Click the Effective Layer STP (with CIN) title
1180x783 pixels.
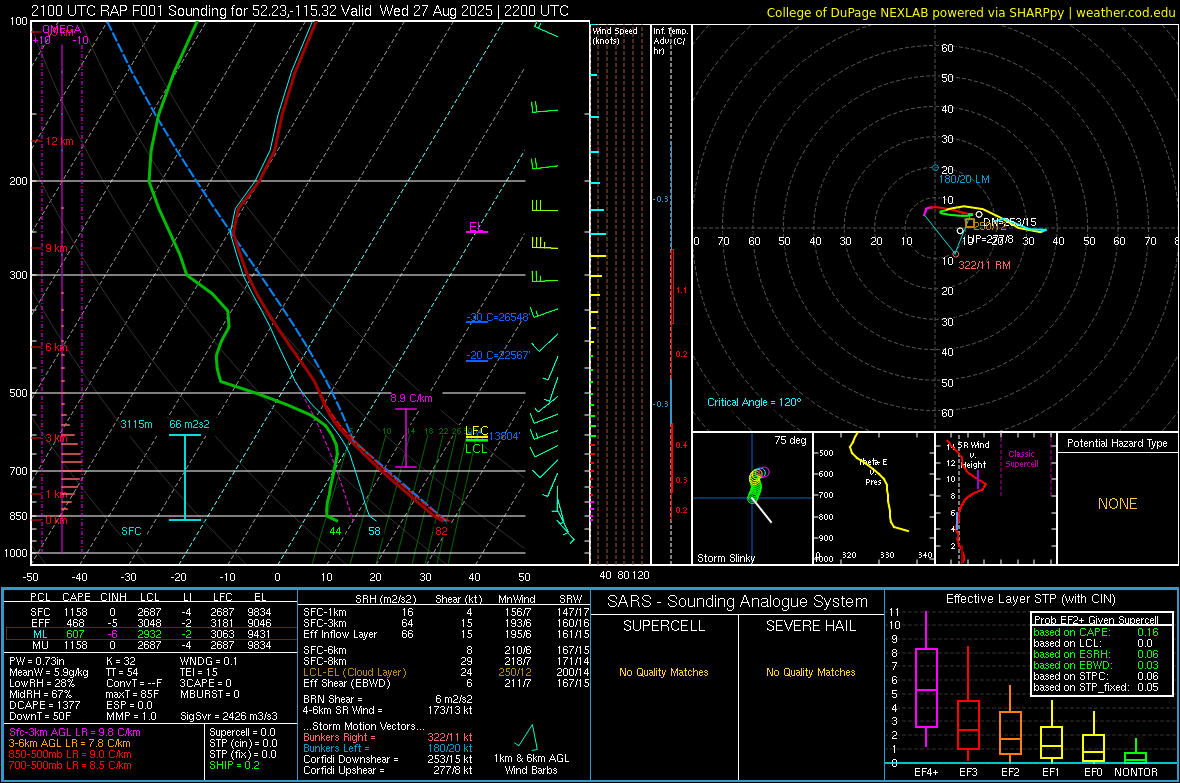point(1030,599)
